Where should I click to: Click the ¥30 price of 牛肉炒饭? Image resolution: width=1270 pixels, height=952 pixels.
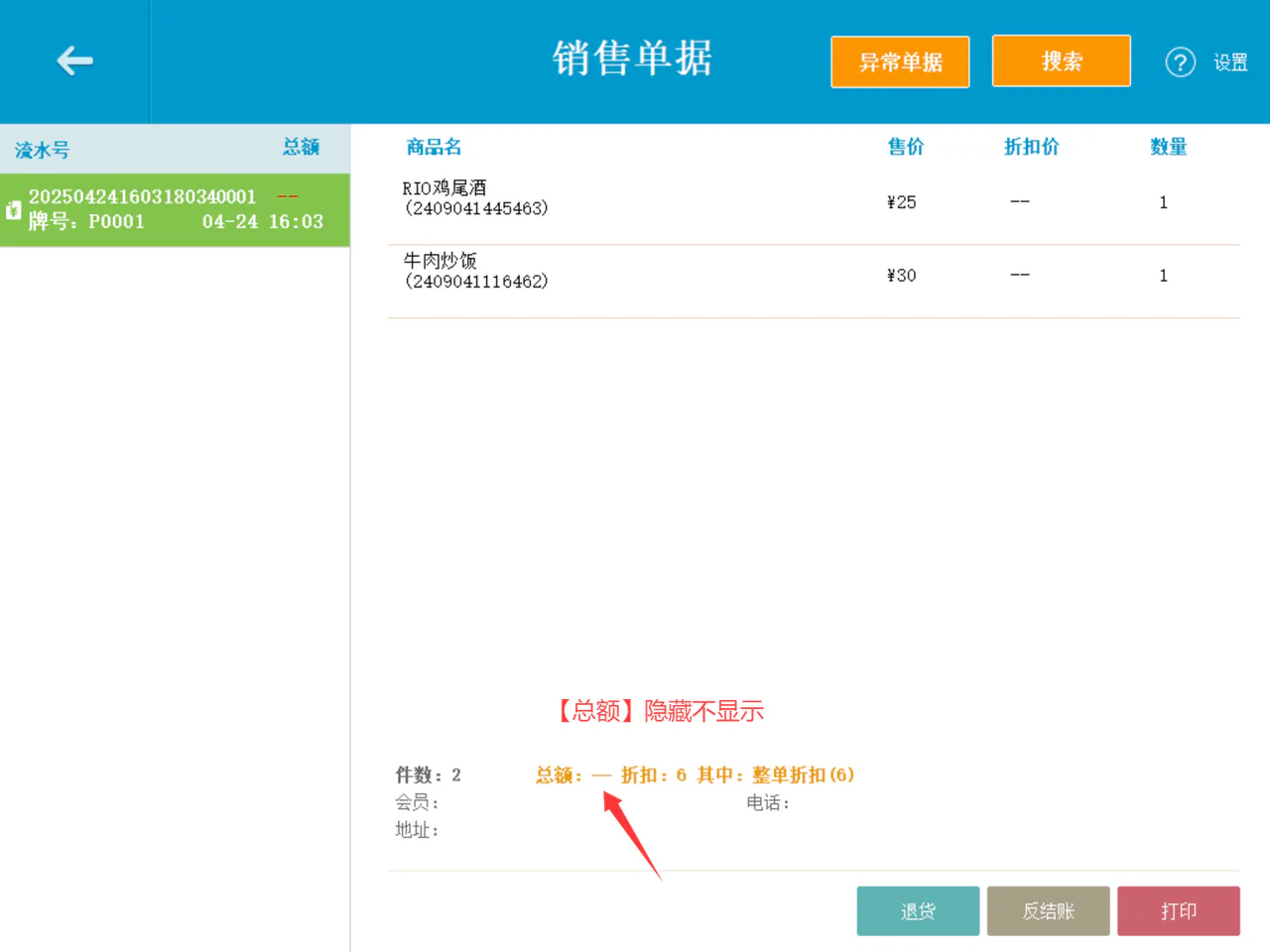[901, 276]
